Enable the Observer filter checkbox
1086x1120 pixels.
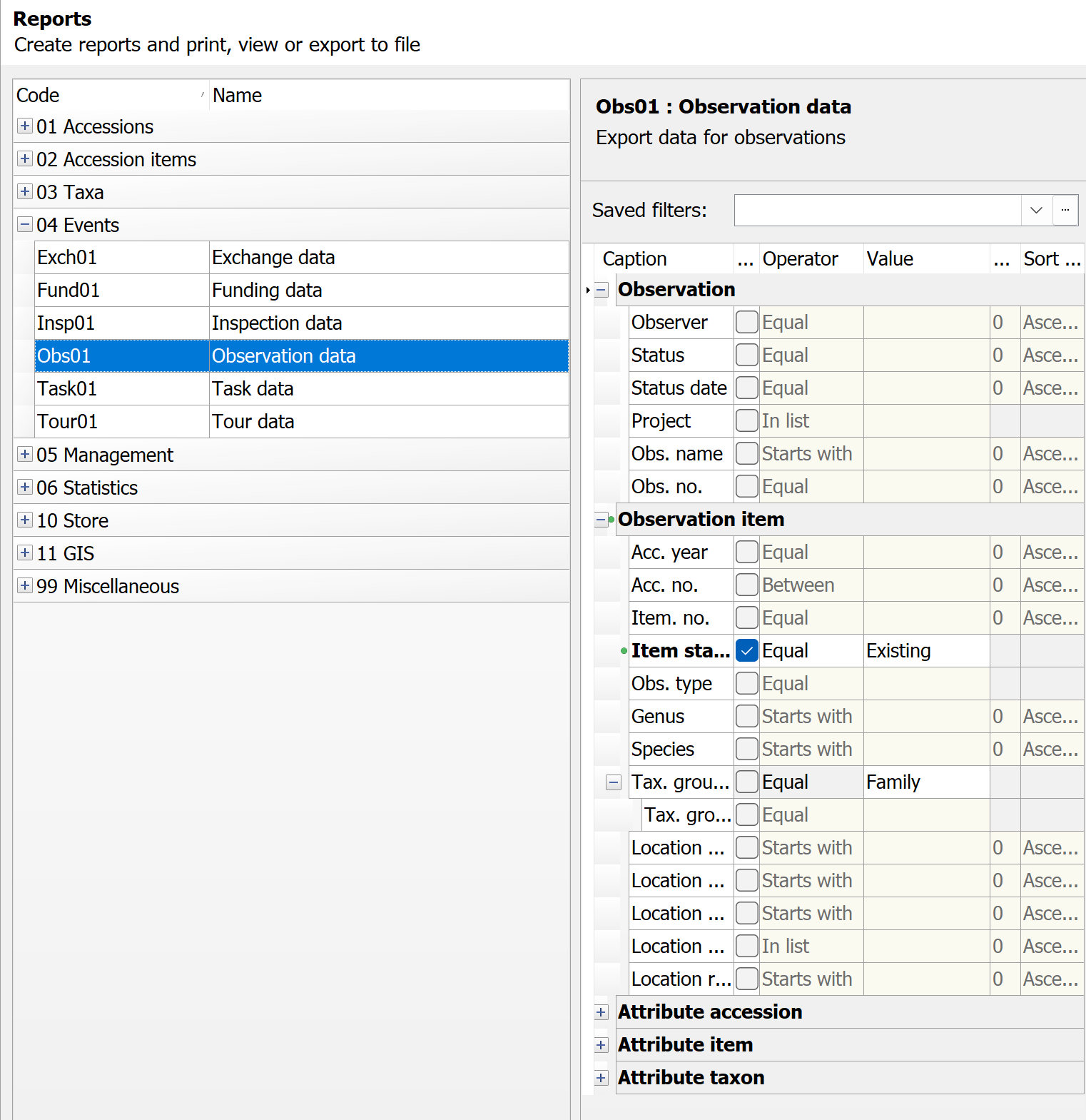point(747,323)
